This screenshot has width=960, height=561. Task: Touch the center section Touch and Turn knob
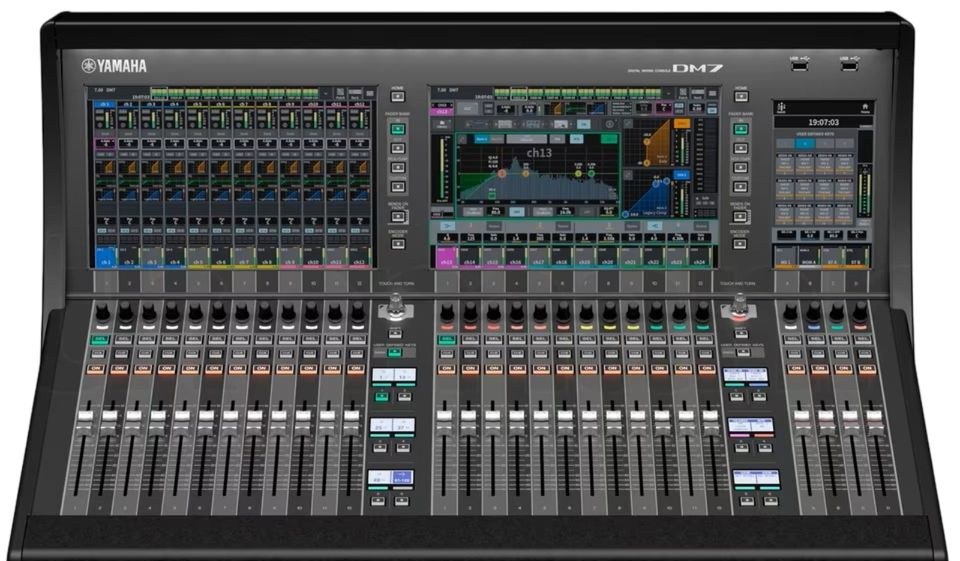[739, 307]
